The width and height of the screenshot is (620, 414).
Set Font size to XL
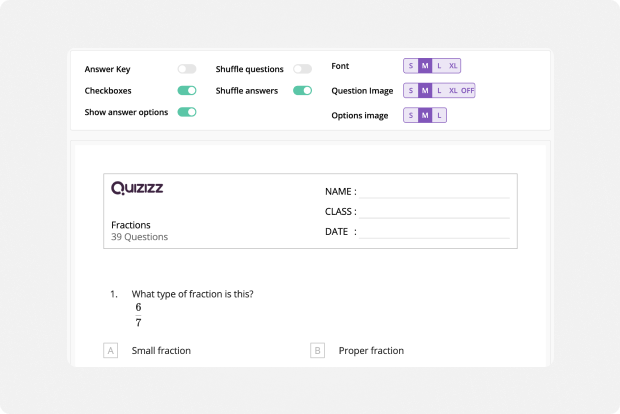(x=453, y=66)
